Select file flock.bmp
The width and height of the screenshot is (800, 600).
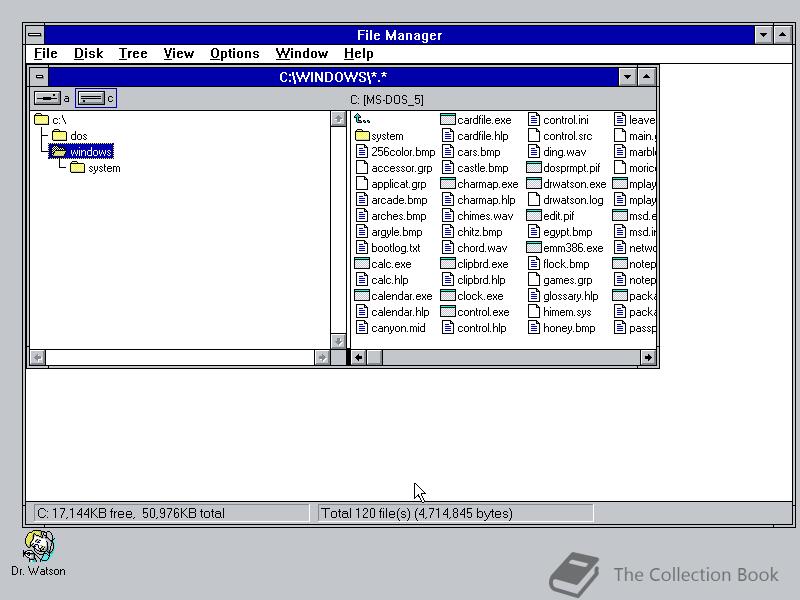tap(559, 264)
